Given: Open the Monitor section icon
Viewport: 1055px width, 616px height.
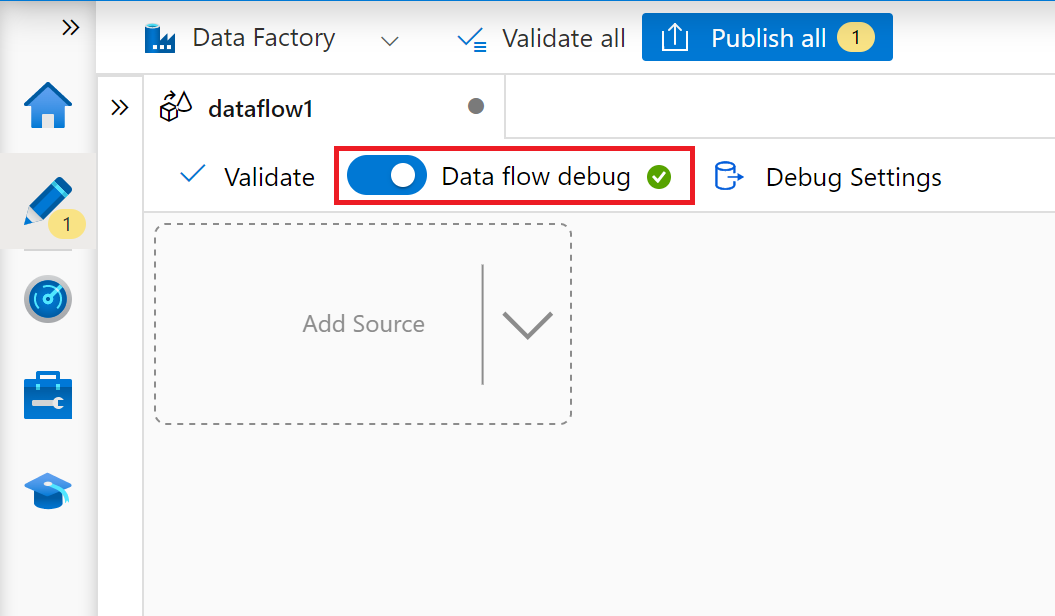Looking at the screenshot, I should coord(47,299).
